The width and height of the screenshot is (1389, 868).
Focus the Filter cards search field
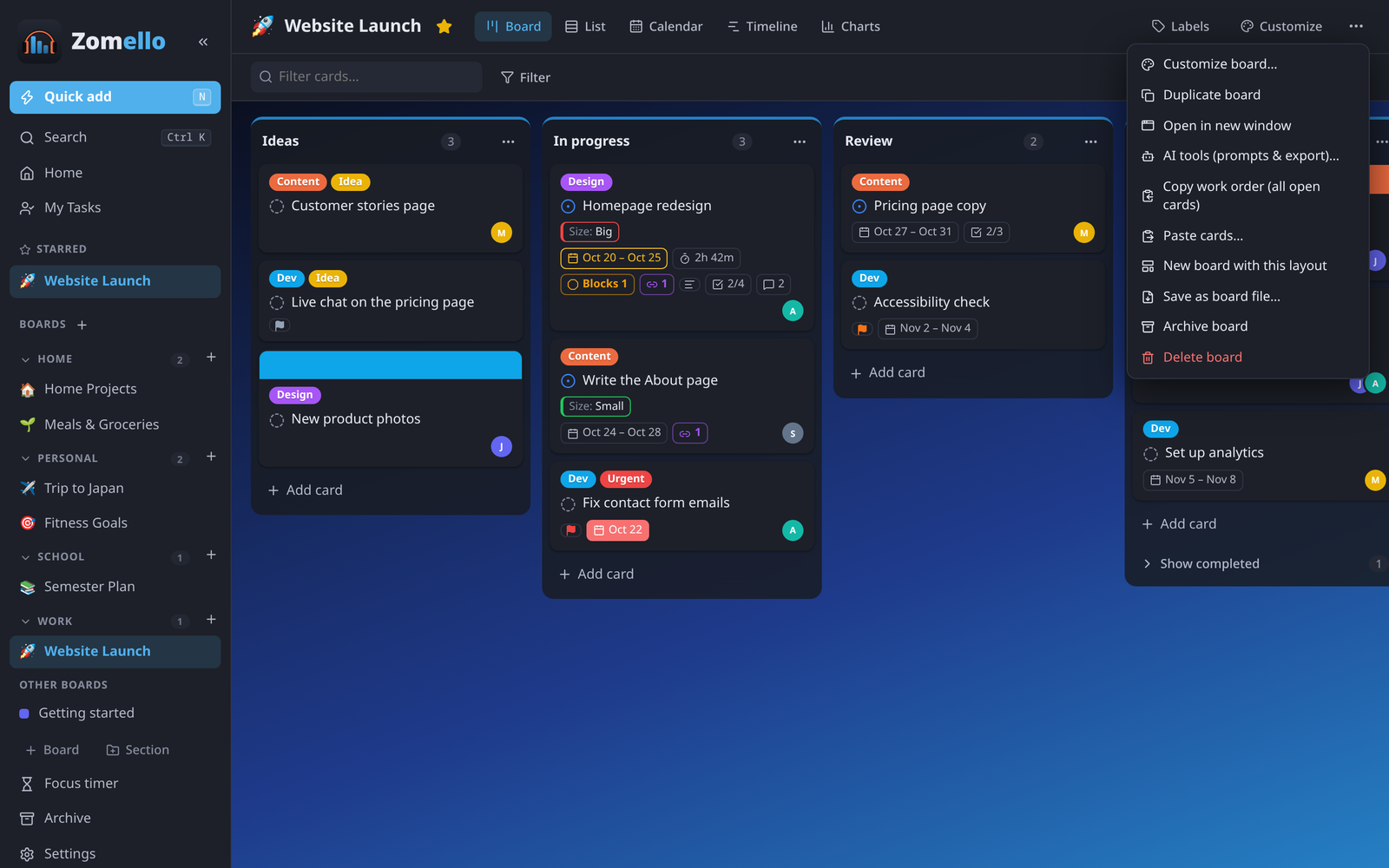point(366,76)
